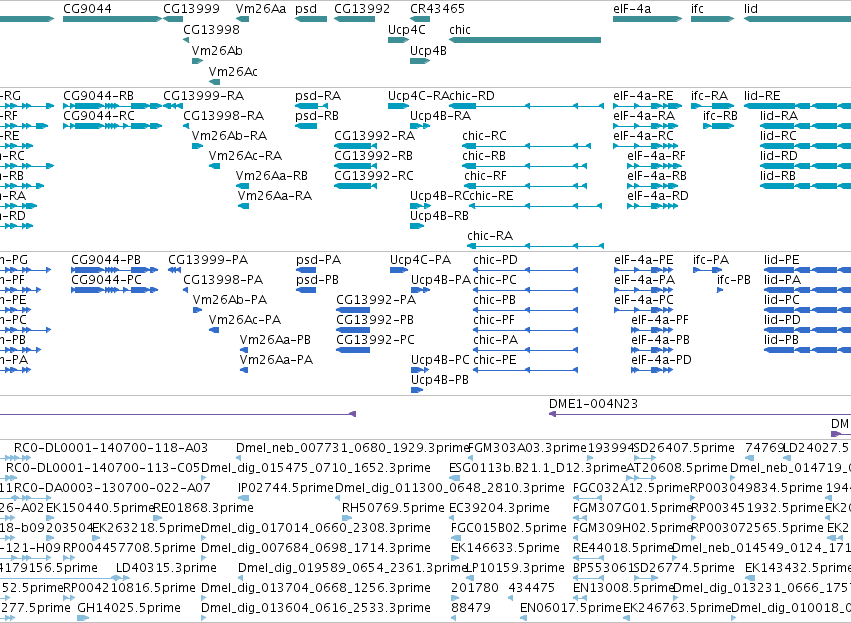Viewport: 851px width, 623px height.
Task: Click the CG13999-PA protein label
Action: pyautogui.click(x=208, y=260)
